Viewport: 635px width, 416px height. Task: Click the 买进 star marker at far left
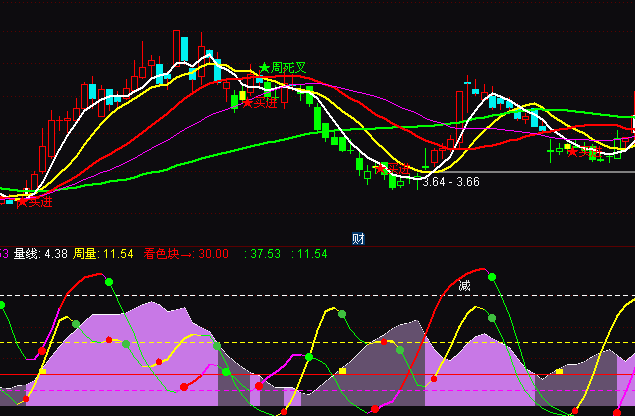pyautogui.click(x=23, y=201)
